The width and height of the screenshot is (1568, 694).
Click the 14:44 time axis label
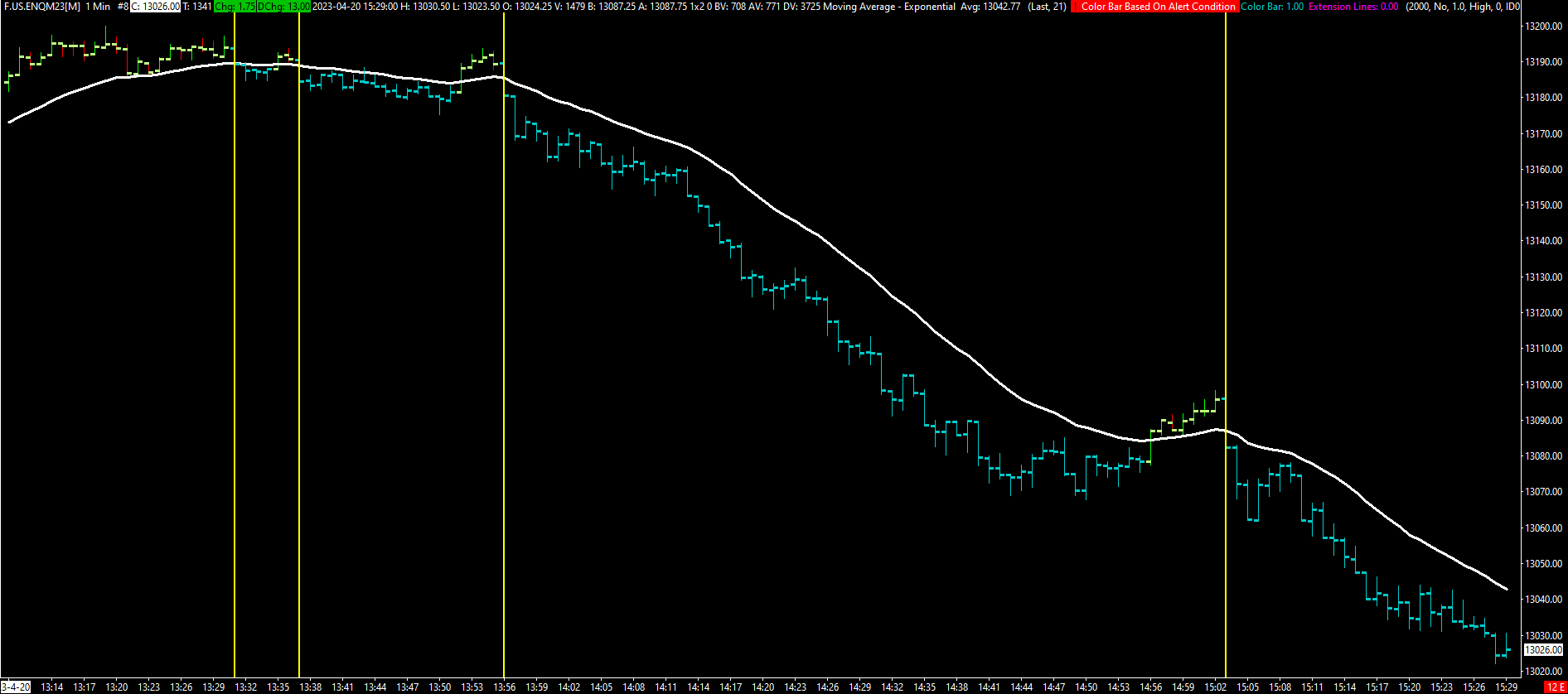tap(1022, 687)
